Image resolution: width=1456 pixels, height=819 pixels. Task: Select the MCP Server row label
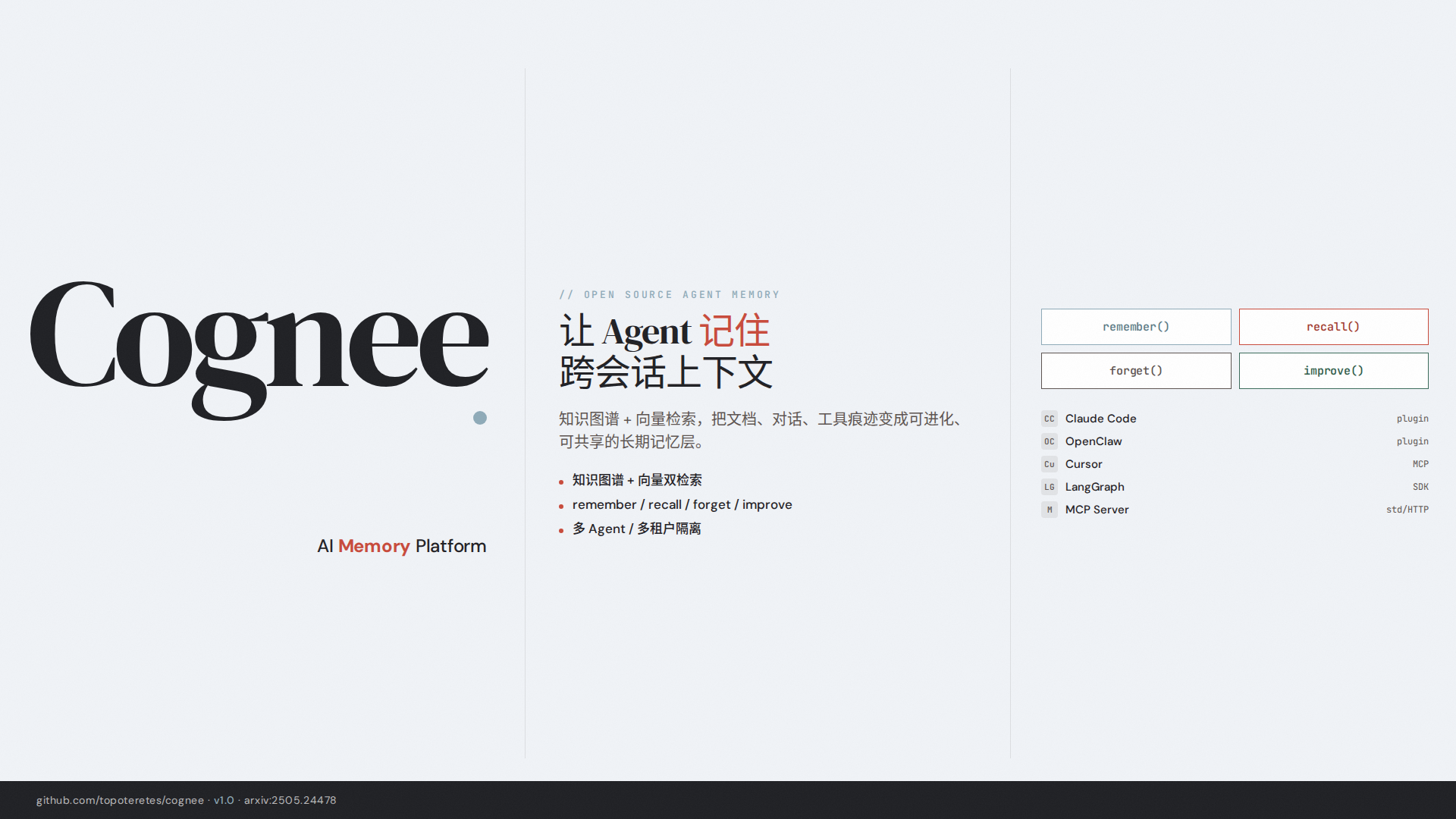pyautogui.click(x=1097, y=510)
